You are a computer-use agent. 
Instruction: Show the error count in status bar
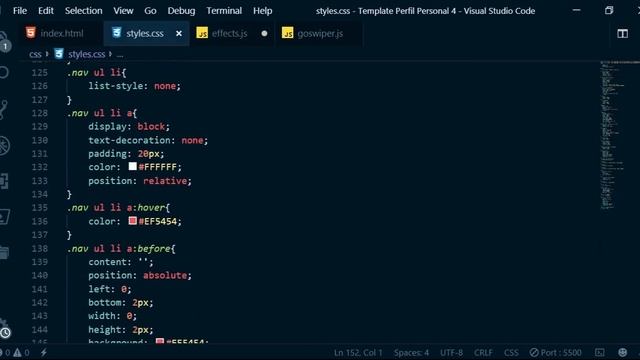(5, 353)
